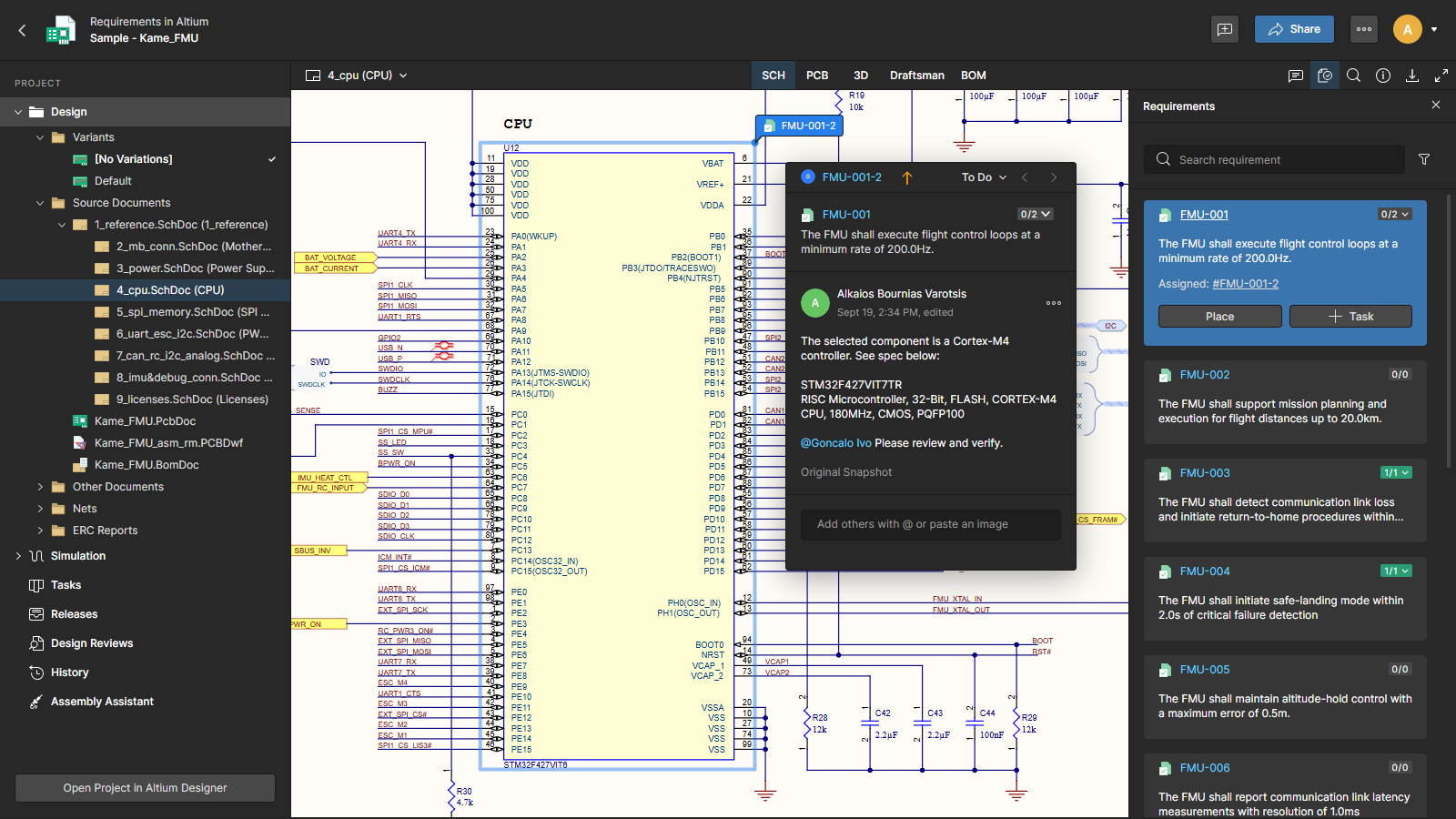This screenshot has height=819, width=1456.
Task: Click the Place button for FMU-001
Action: (1219, 316)
